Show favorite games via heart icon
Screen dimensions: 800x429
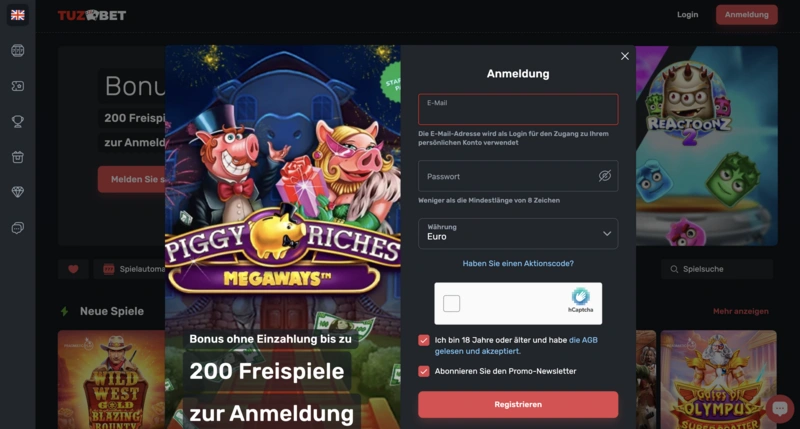(x=73, y=269)
